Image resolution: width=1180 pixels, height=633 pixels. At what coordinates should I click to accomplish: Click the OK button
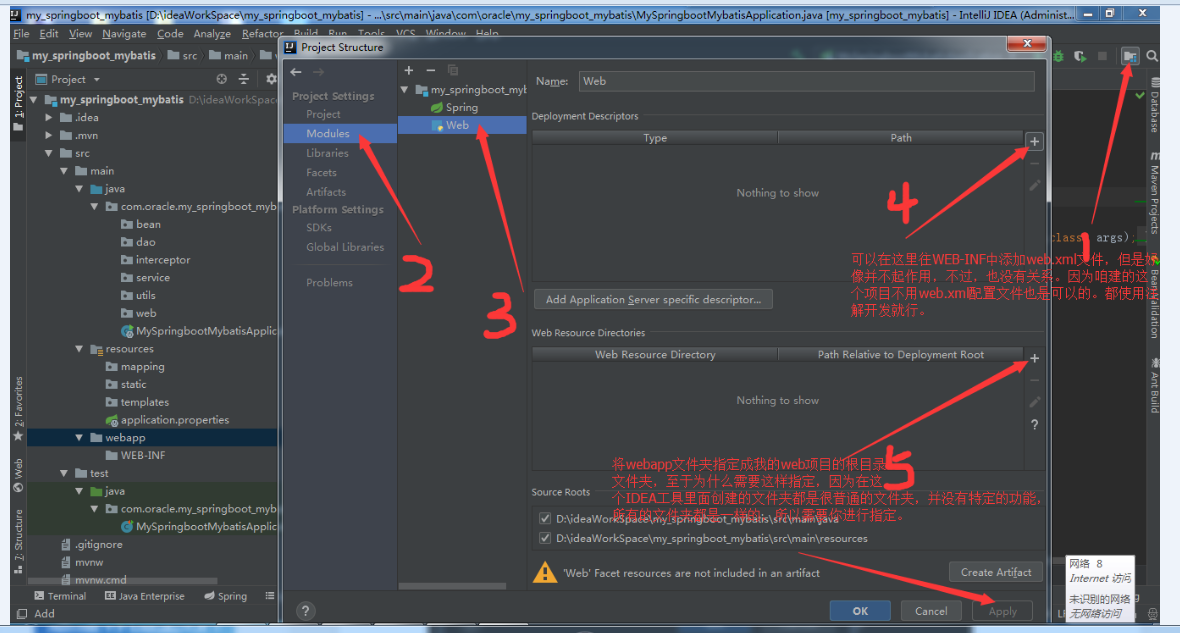tap(860, 610)
